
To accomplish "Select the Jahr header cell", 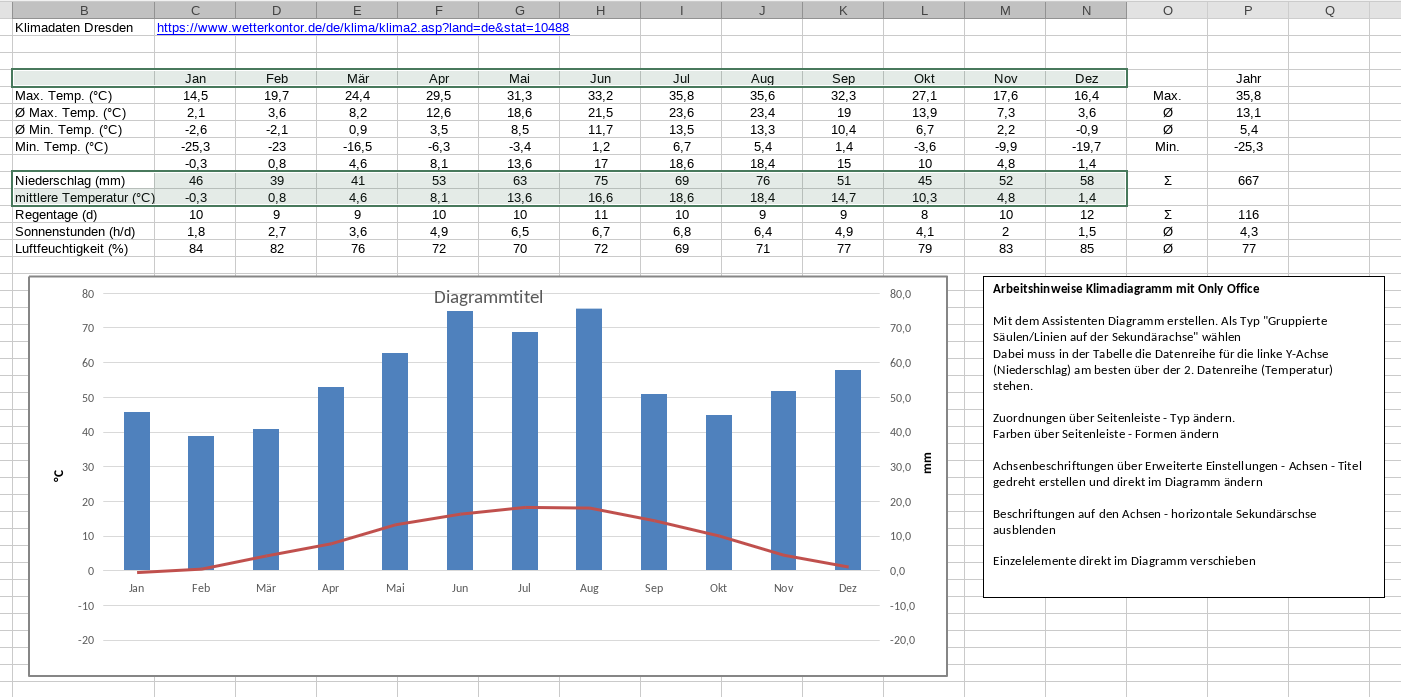I will pos(1247,79).
